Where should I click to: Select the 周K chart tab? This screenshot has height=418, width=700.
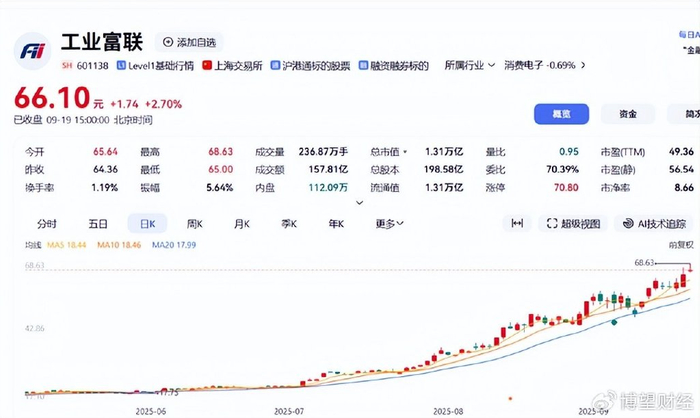click(x=195, y=224)
